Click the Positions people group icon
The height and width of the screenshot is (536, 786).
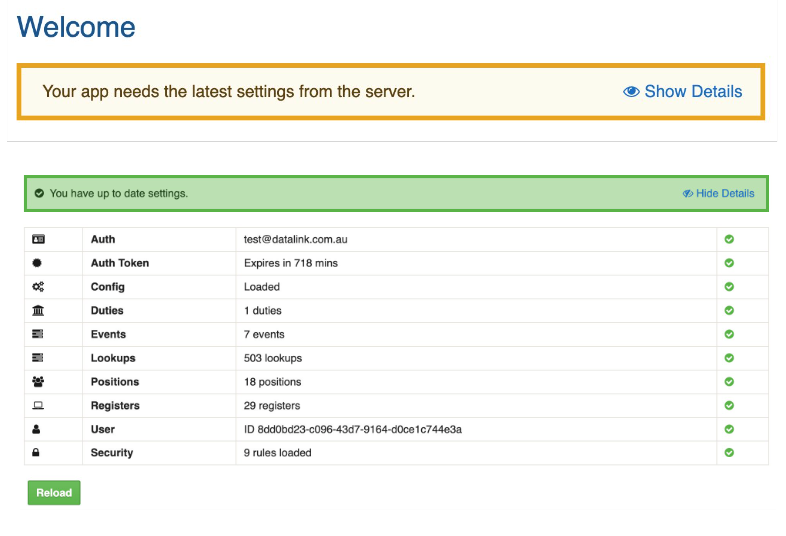tap(38, 382)
